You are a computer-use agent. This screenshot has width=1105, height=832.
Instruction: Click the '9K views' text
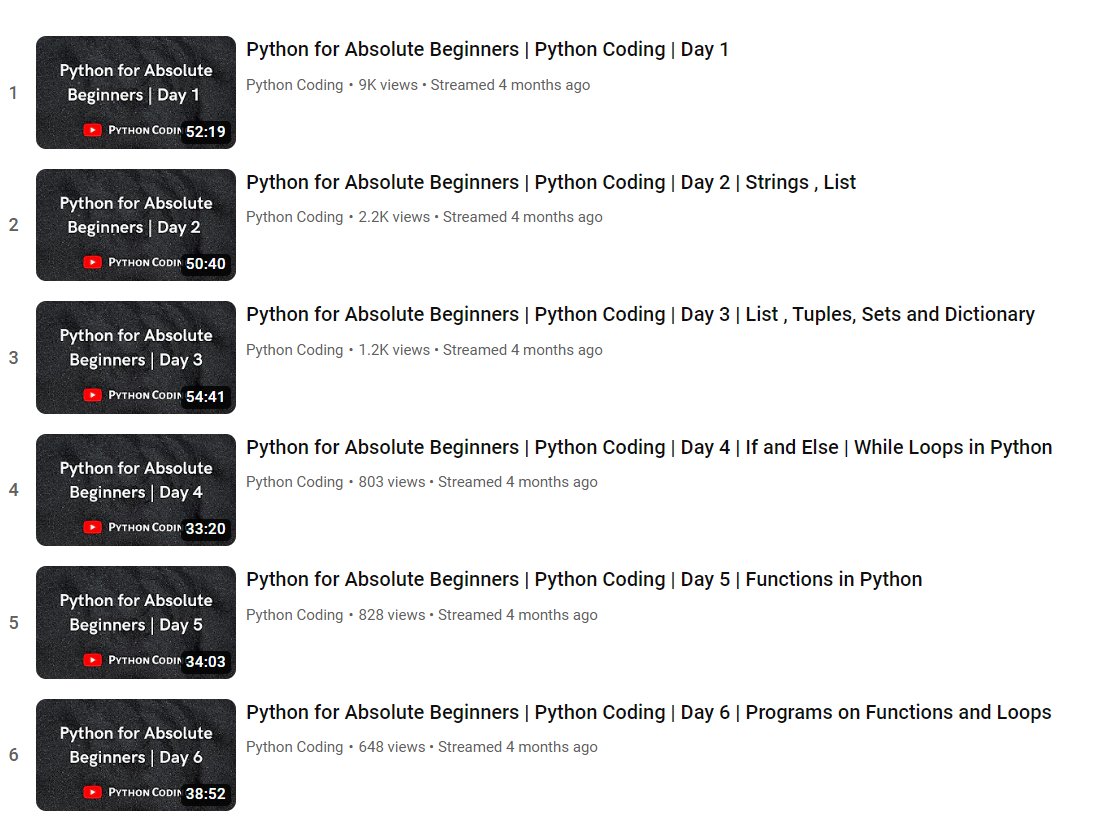click(x=388, y=85)
